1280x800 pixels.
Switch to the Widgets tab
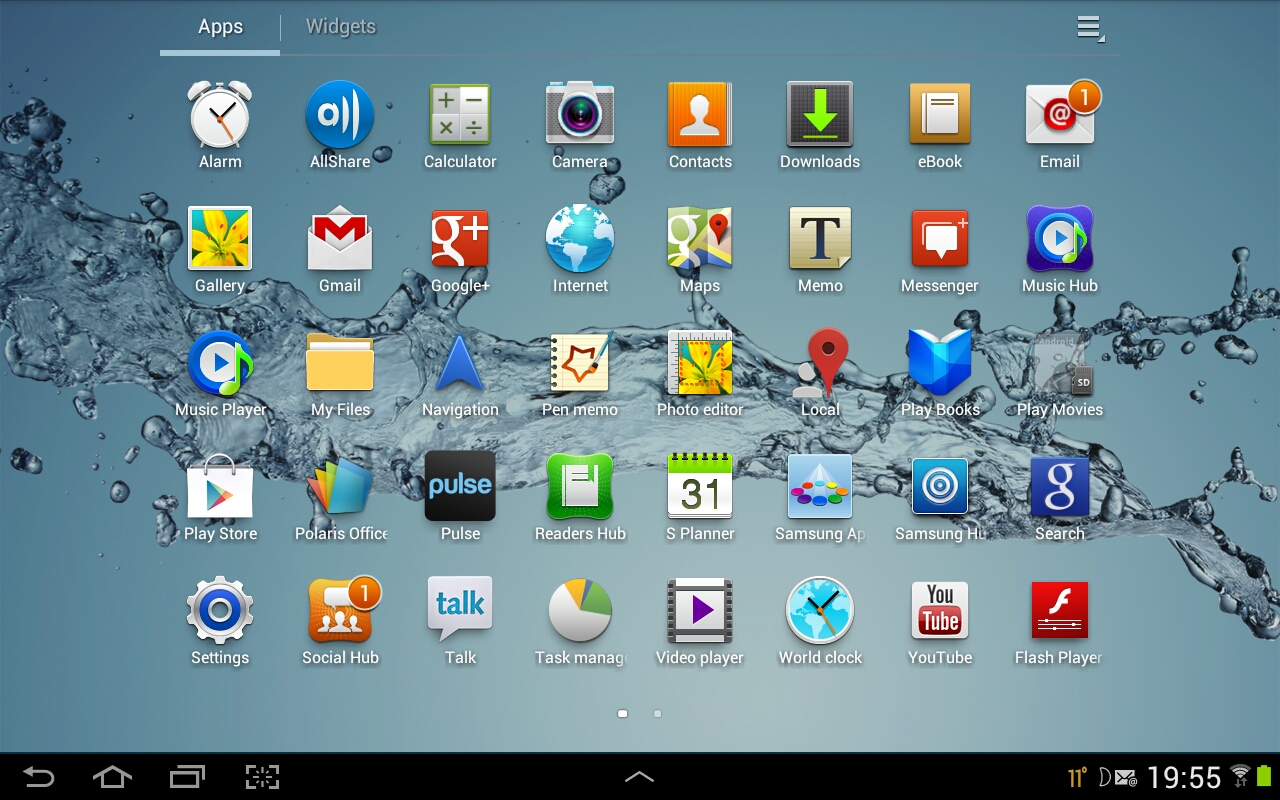(x=340, y=27)
